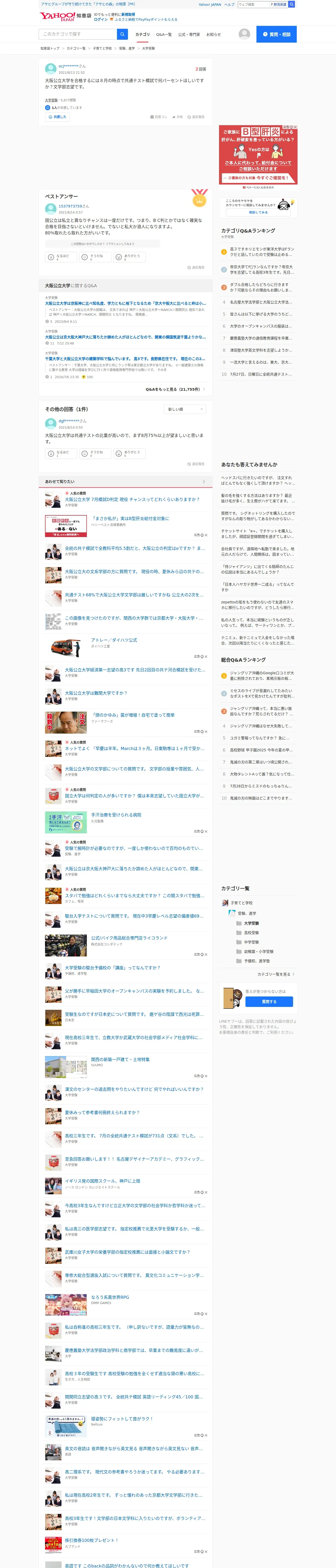
Task: Open related question 大阪公立大学は京阪神に比べ知名度
Action: pos(125,303)
